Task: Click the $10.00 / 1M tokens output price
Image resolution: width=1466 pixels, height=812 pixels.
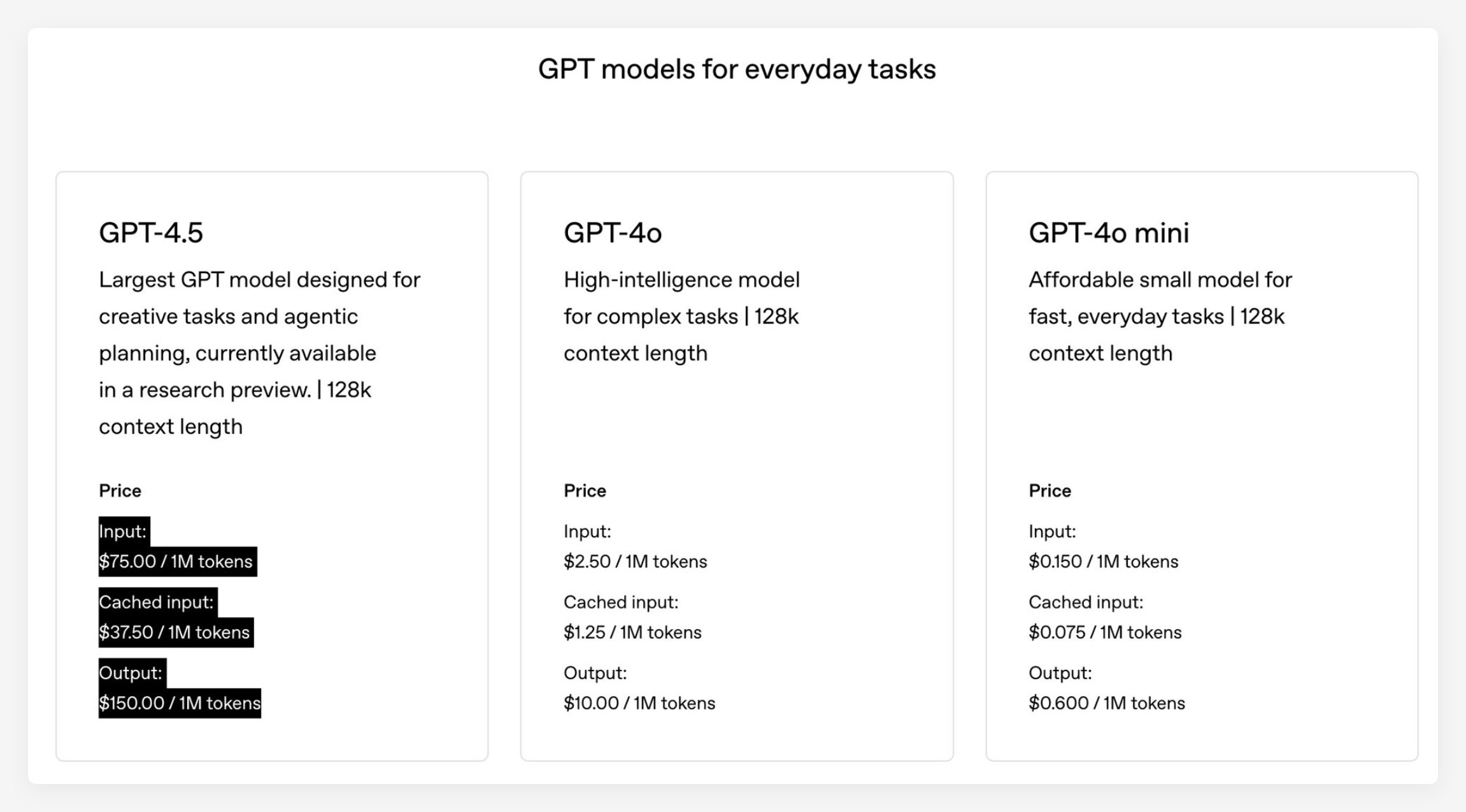Action: pos(639,703)
